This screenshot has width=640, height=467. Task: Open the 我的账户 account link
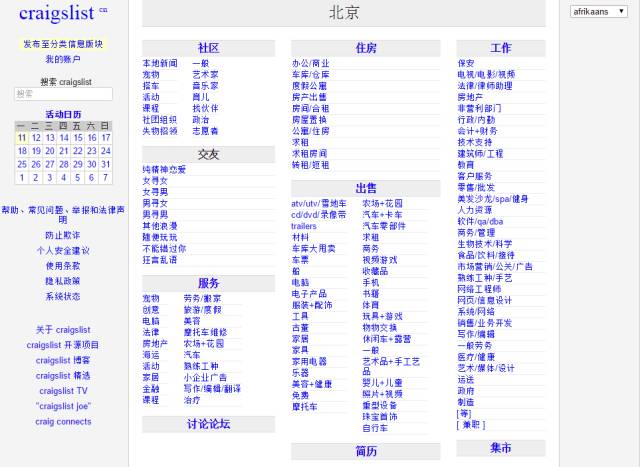click(63, 59)
